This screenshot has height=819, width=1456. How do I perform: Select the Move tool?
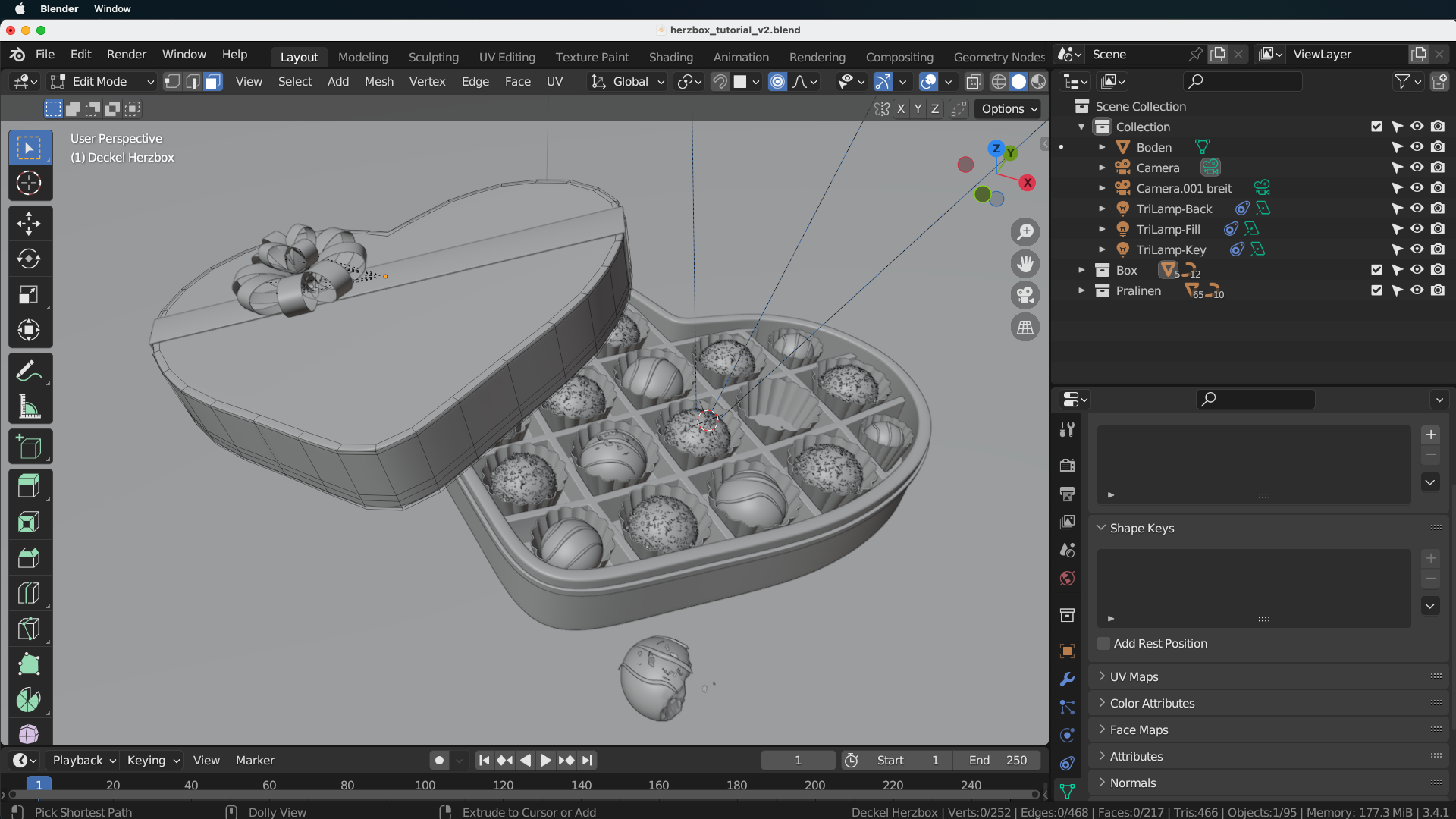(x=30, y=224)
